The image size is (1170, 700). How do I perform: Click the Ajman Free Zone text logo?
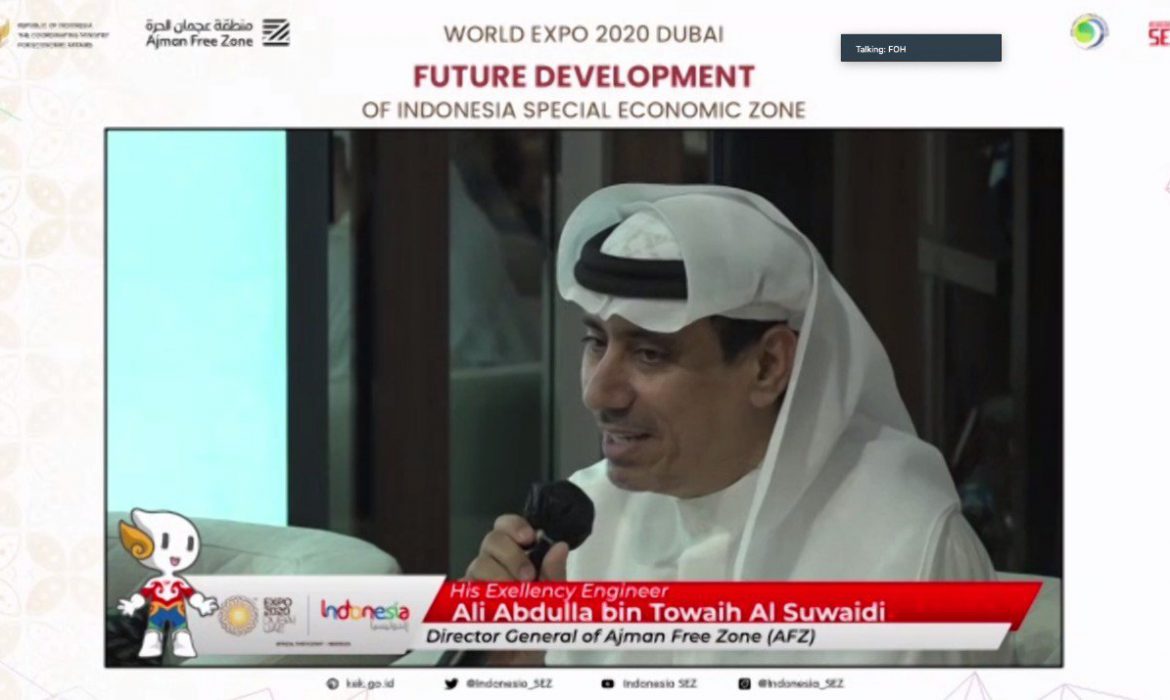point(199,33)
